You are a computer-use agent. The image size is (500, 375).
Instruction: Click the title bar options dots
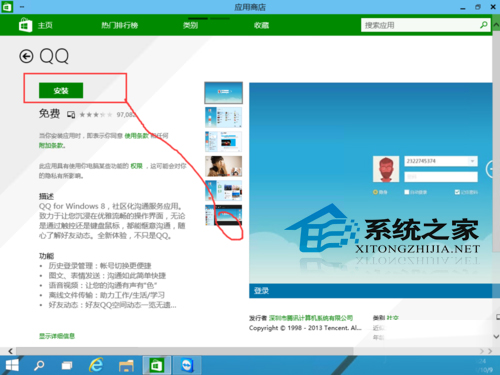click(x=22, y=7)
